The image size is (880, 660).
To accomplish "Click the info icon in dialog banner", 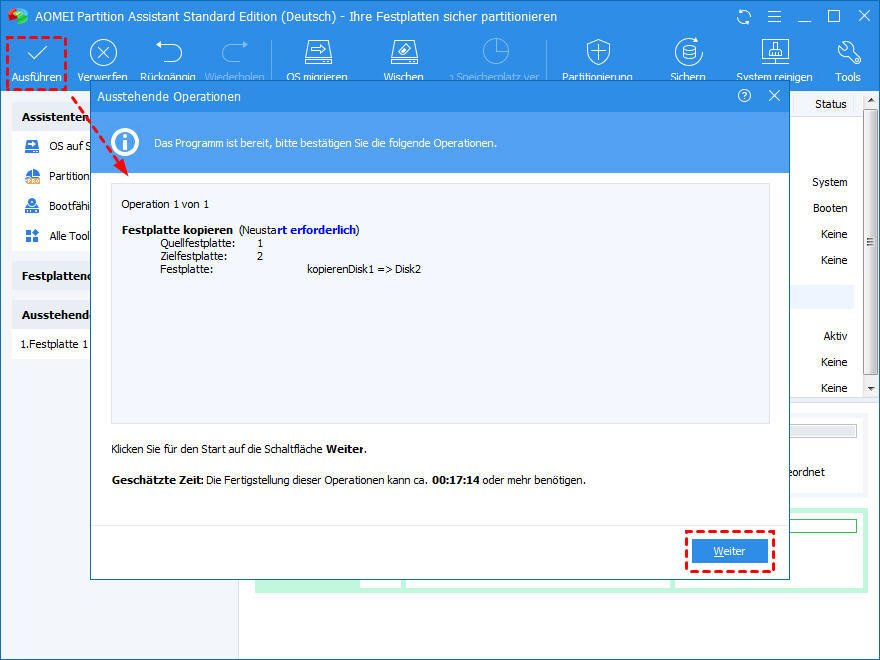I will [x=125, y=142].
